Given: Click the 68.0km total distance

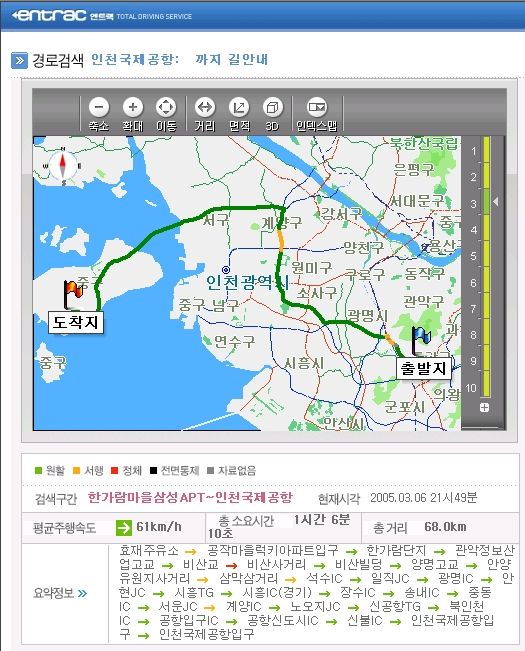Looking at the screenshot, I should pos(445,527).
